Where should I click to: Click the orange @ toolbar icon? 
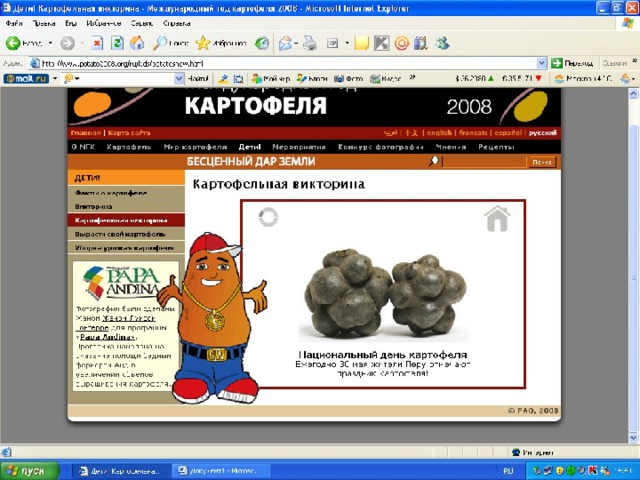(x=402, y=43)
